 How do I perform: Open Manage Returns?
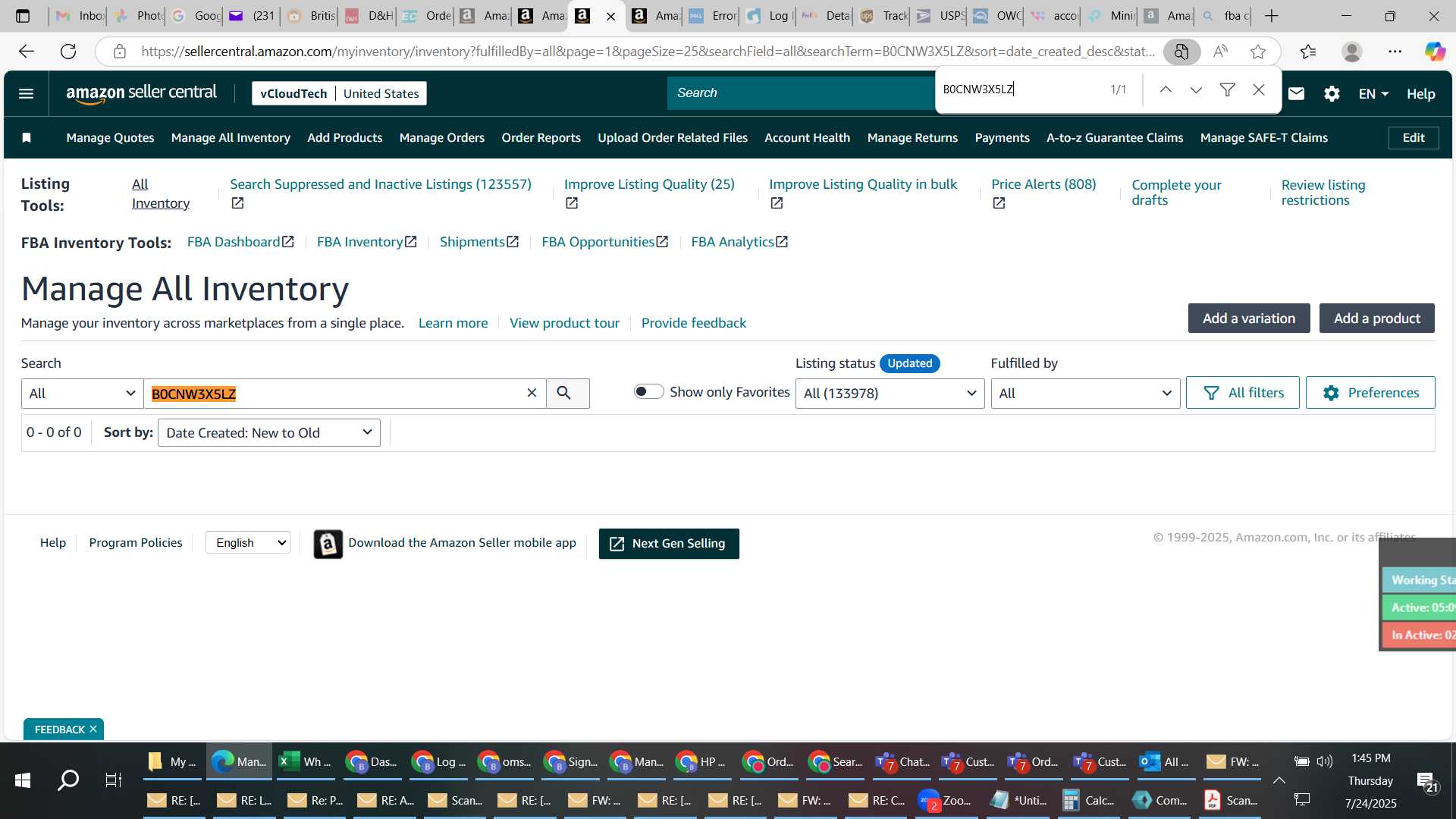[912, 137]
